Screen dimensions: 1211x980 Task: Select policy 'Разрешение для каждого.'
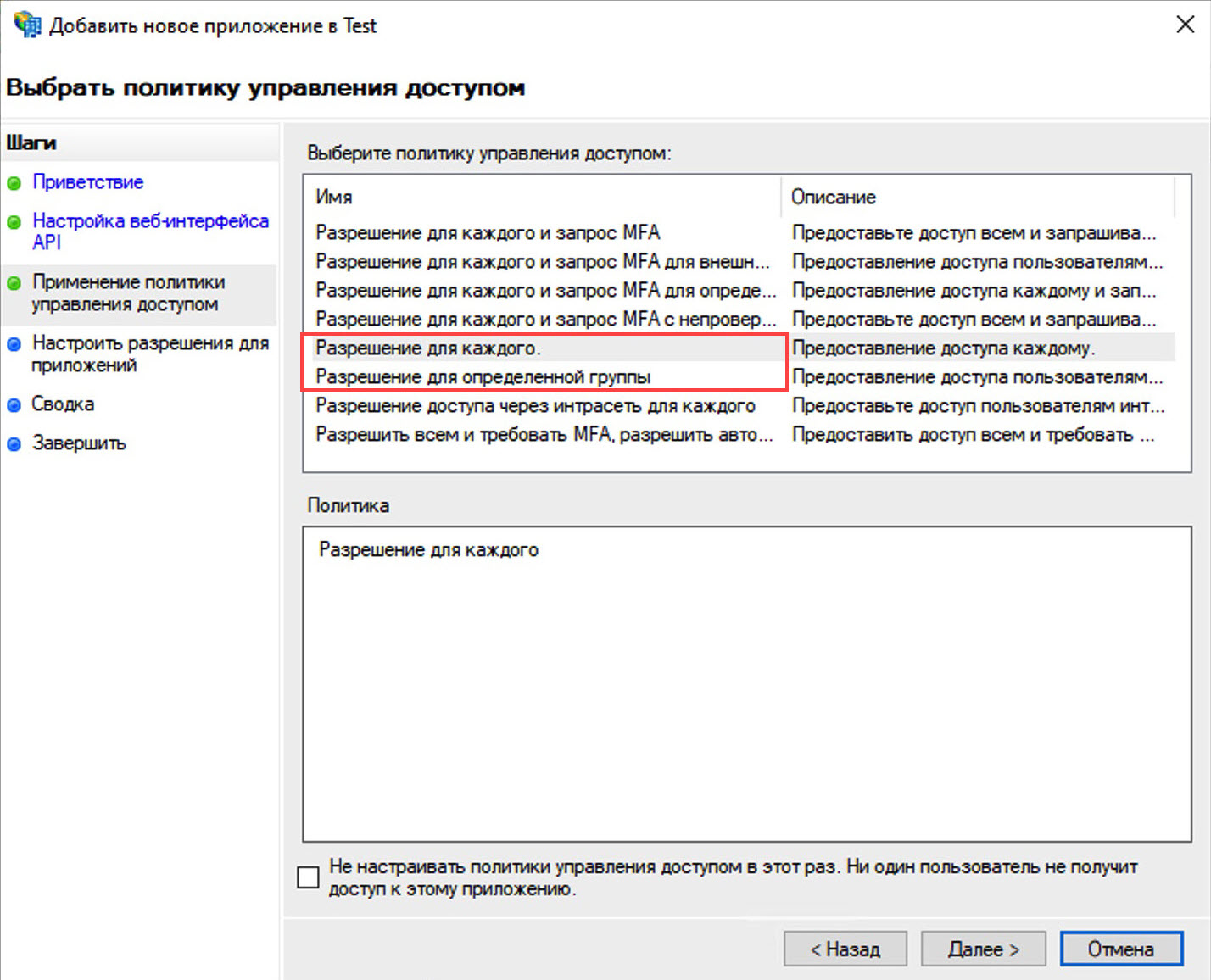428,348
